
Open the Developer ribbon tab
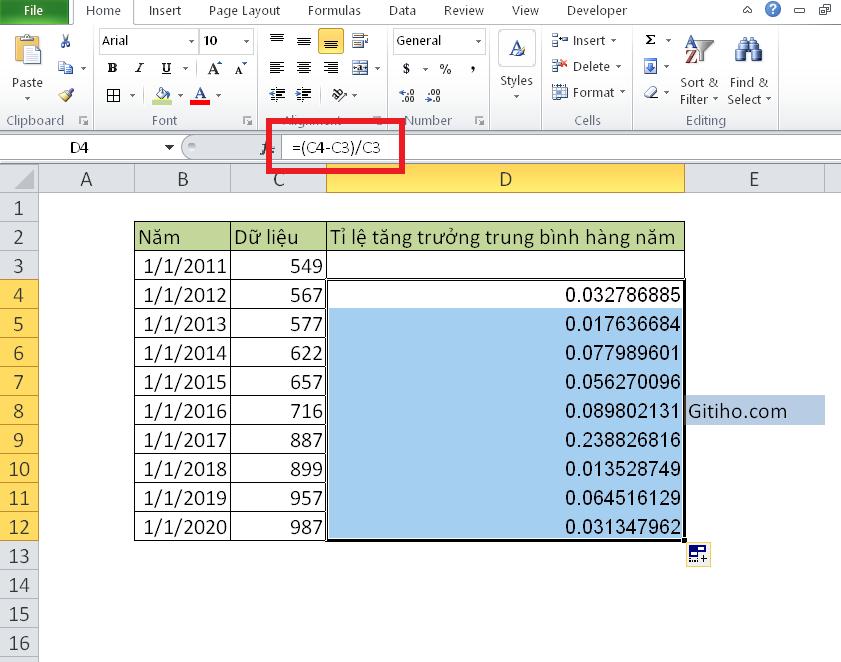(x=596, y=11)
